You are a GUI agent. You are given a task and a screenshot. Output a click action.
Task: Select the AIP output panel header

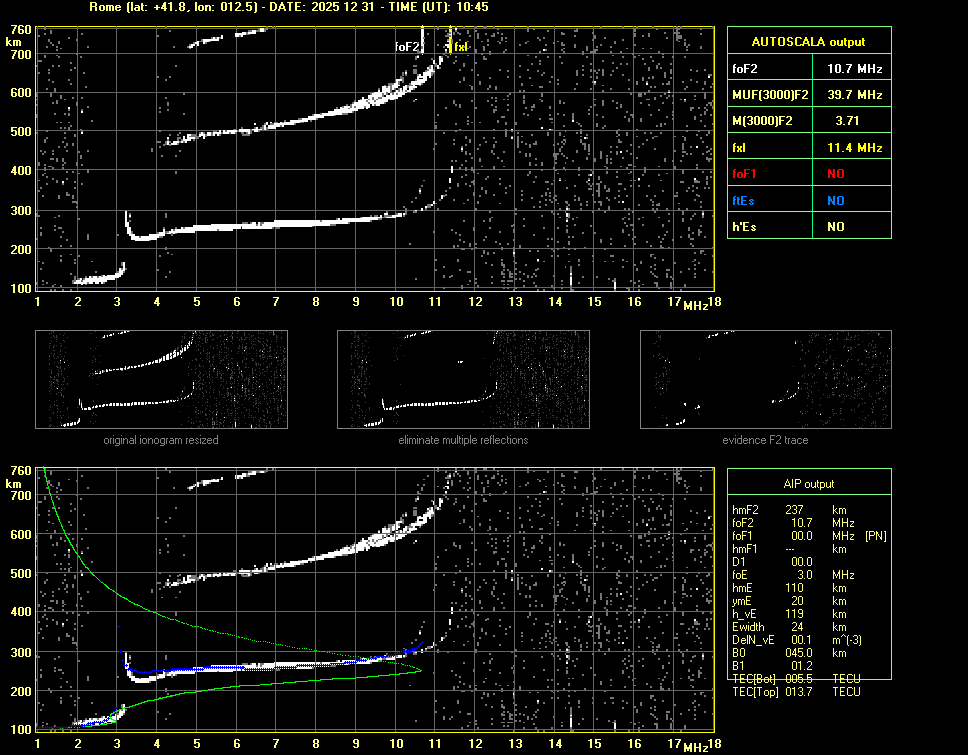pos(808,484)
